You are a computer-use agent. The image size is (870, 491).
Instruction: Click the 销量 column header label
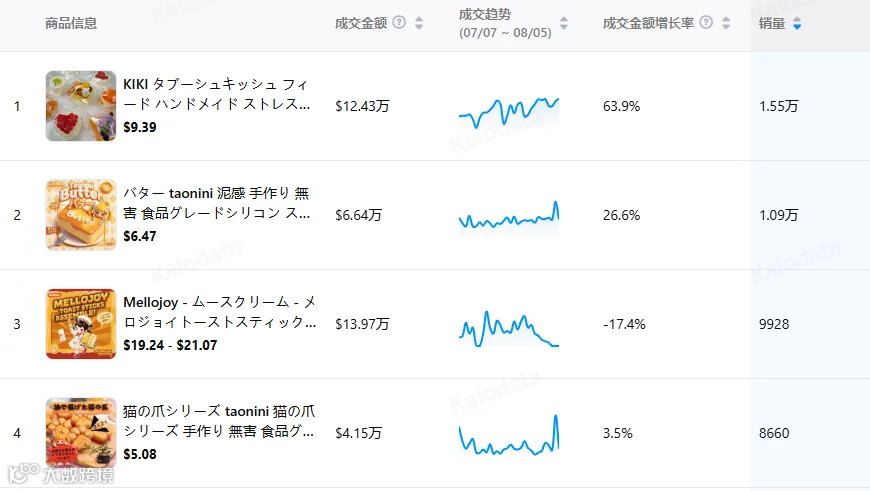click(772, 23)
